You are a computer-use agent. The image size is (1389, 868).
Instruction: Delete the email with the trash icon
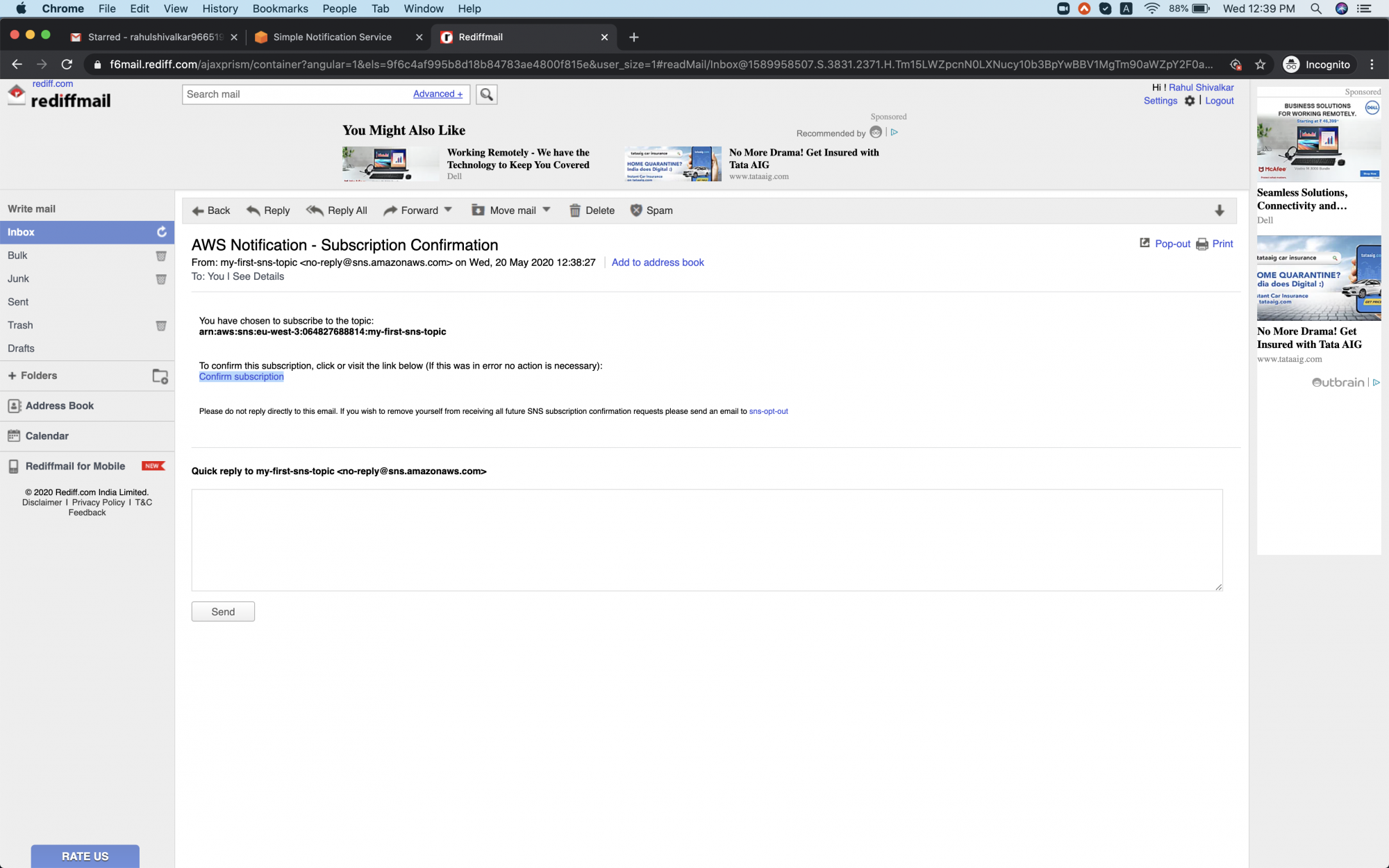tap(591, 210)
